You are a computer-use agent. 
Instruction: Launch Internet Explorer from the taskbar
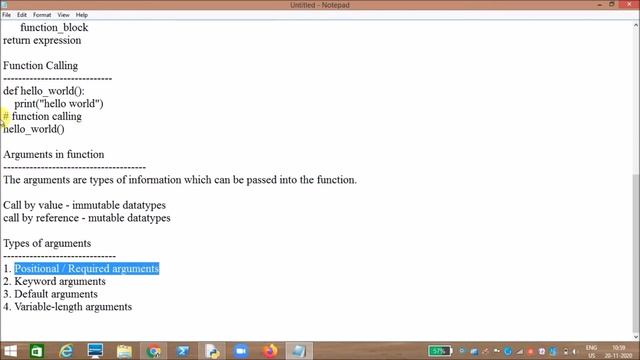pyautogui.click(x=66, y=351)
